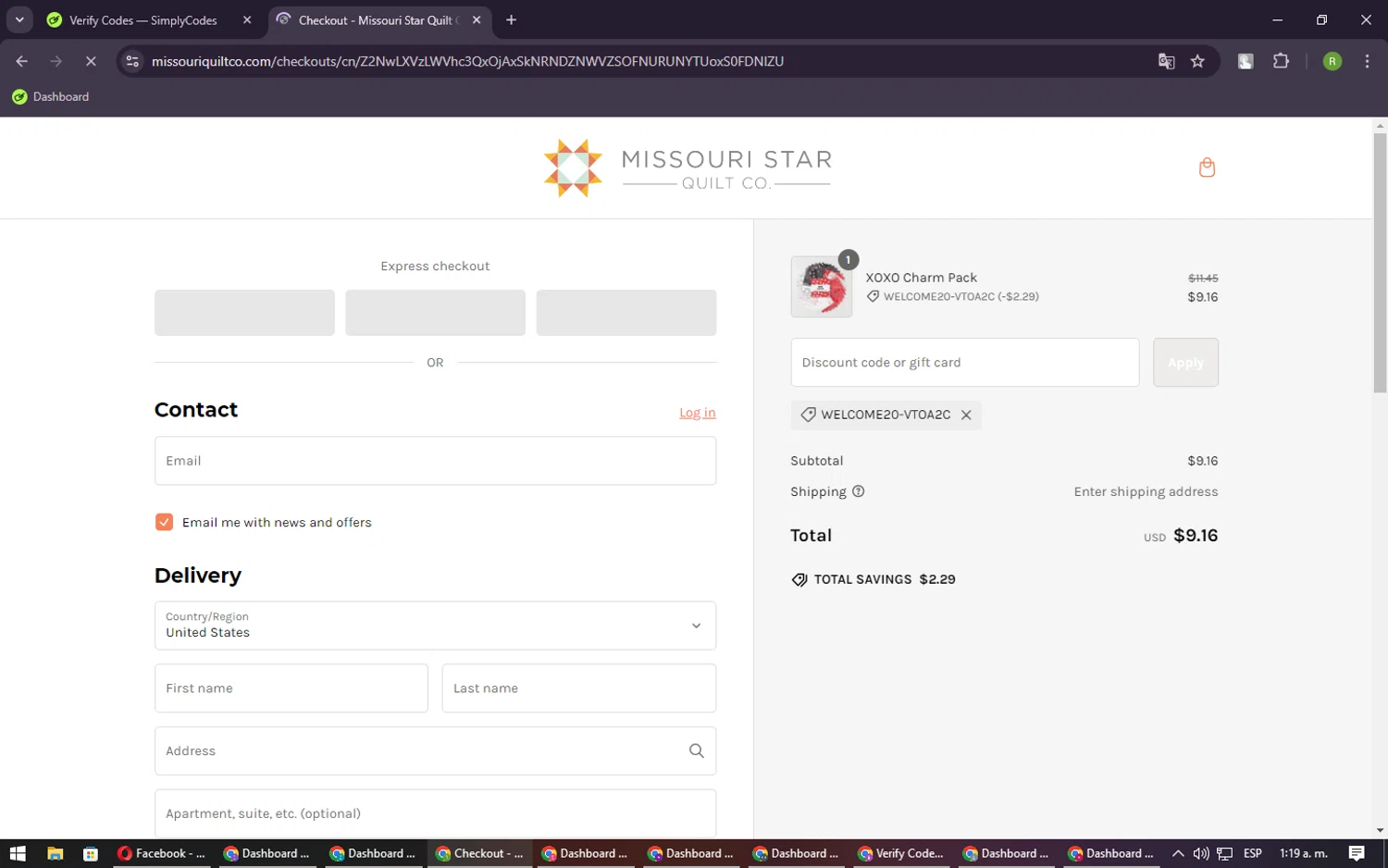
Task: Go back to the previous page
Action: coord(22,61)
